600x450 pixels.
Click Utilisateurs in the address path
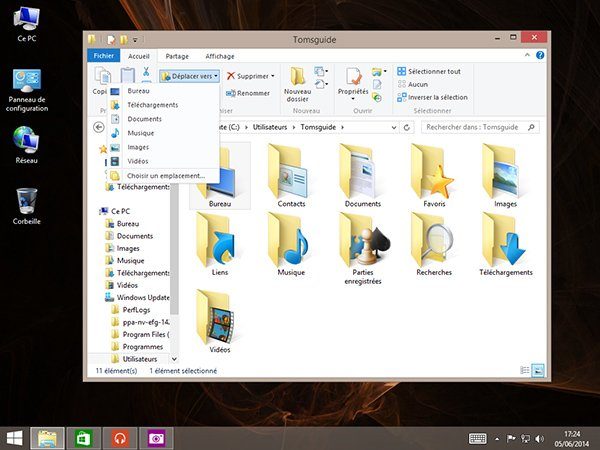point(270,127)
